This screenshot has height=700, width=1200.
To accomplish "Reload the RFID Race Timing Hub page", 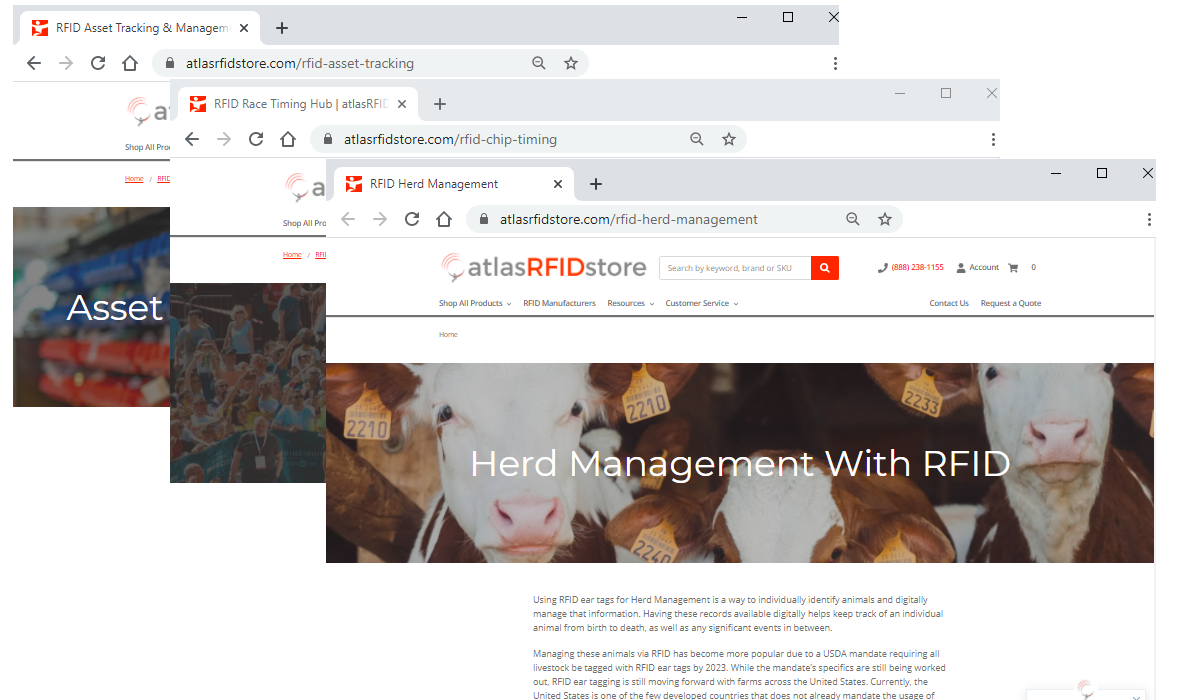I will [256, 139].
